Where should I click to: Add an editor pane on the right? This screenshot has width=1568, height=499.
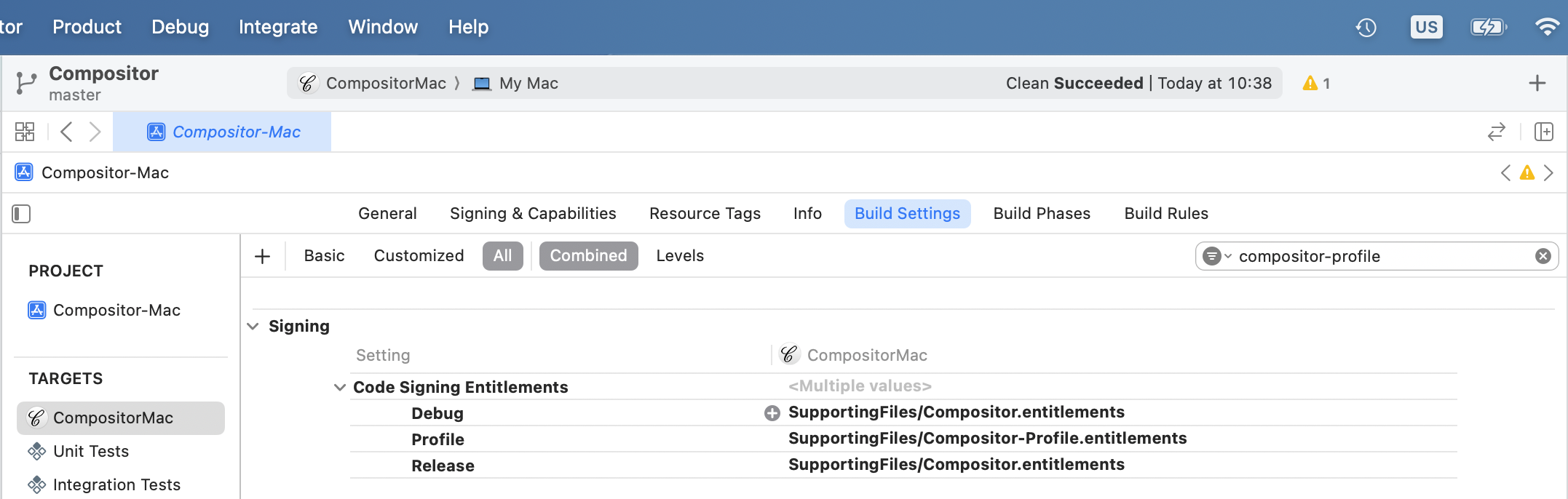1543,132
